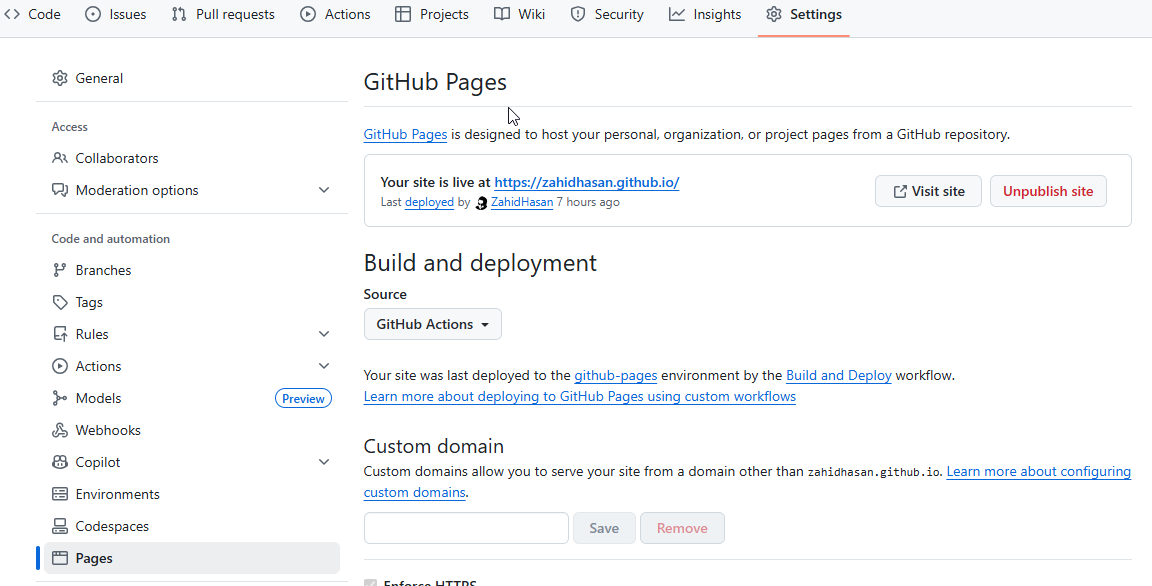The width and height of the screenshot is (1152, 586).
Task: Expand the Moderation options section
Action: (x=324, y=189)
